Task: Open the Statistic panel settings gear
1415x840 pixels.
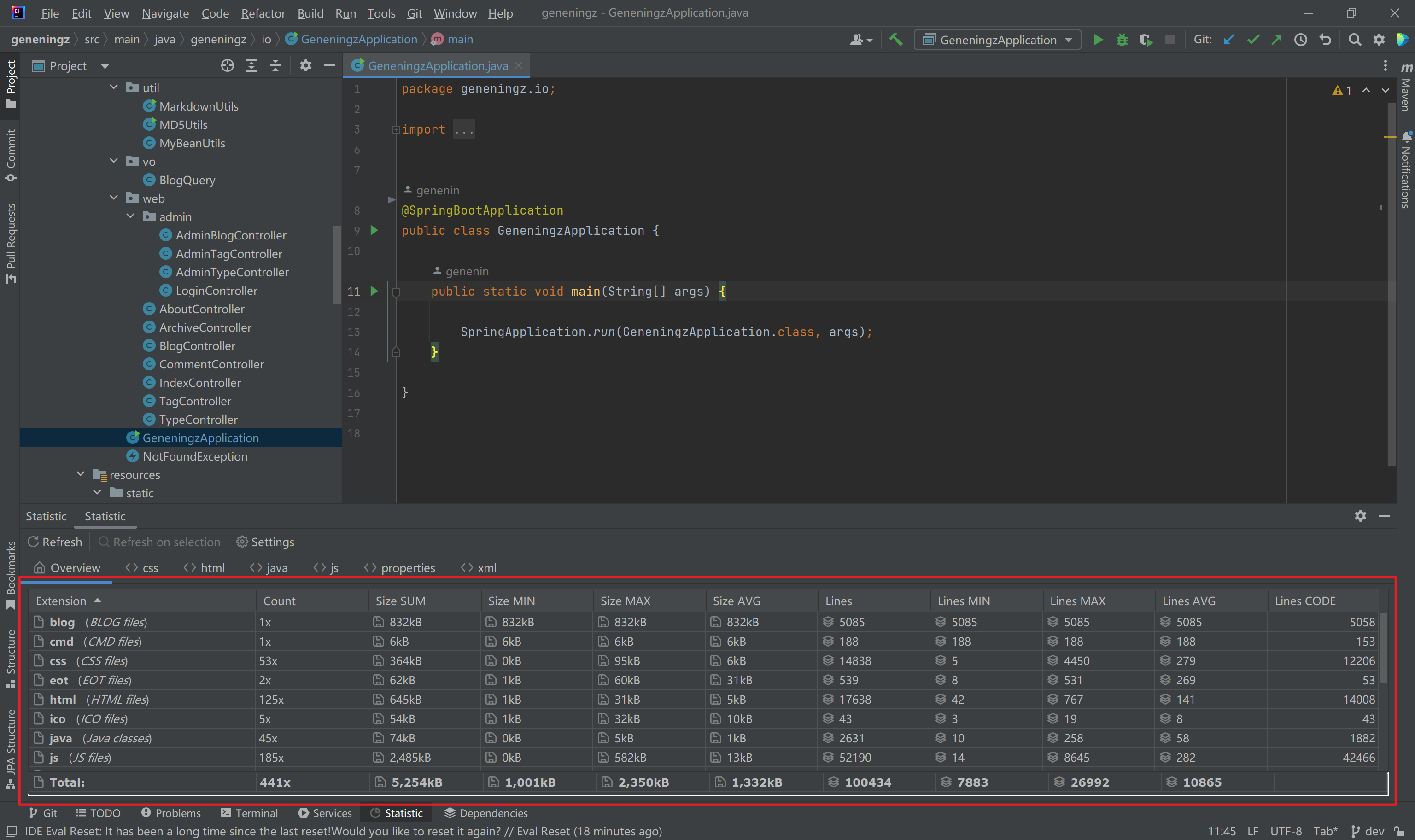Action: [1360, 516]
